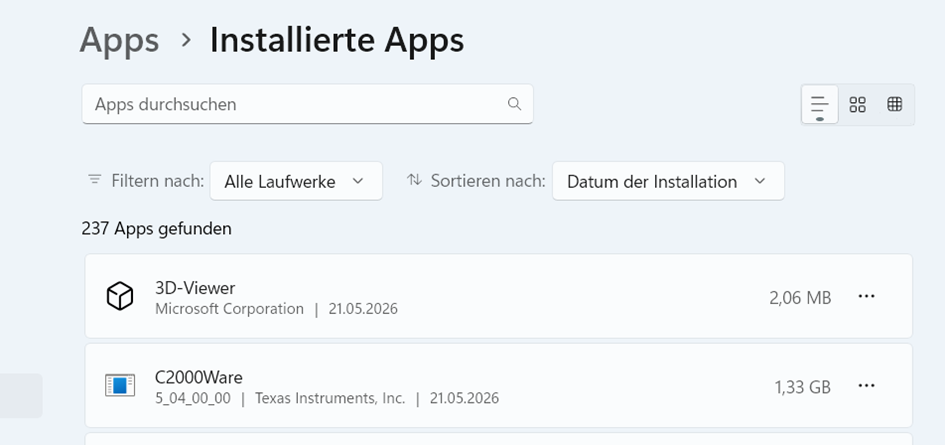Click the 237 Apps gefunden text
945x445 pixels.
[157, 229]
